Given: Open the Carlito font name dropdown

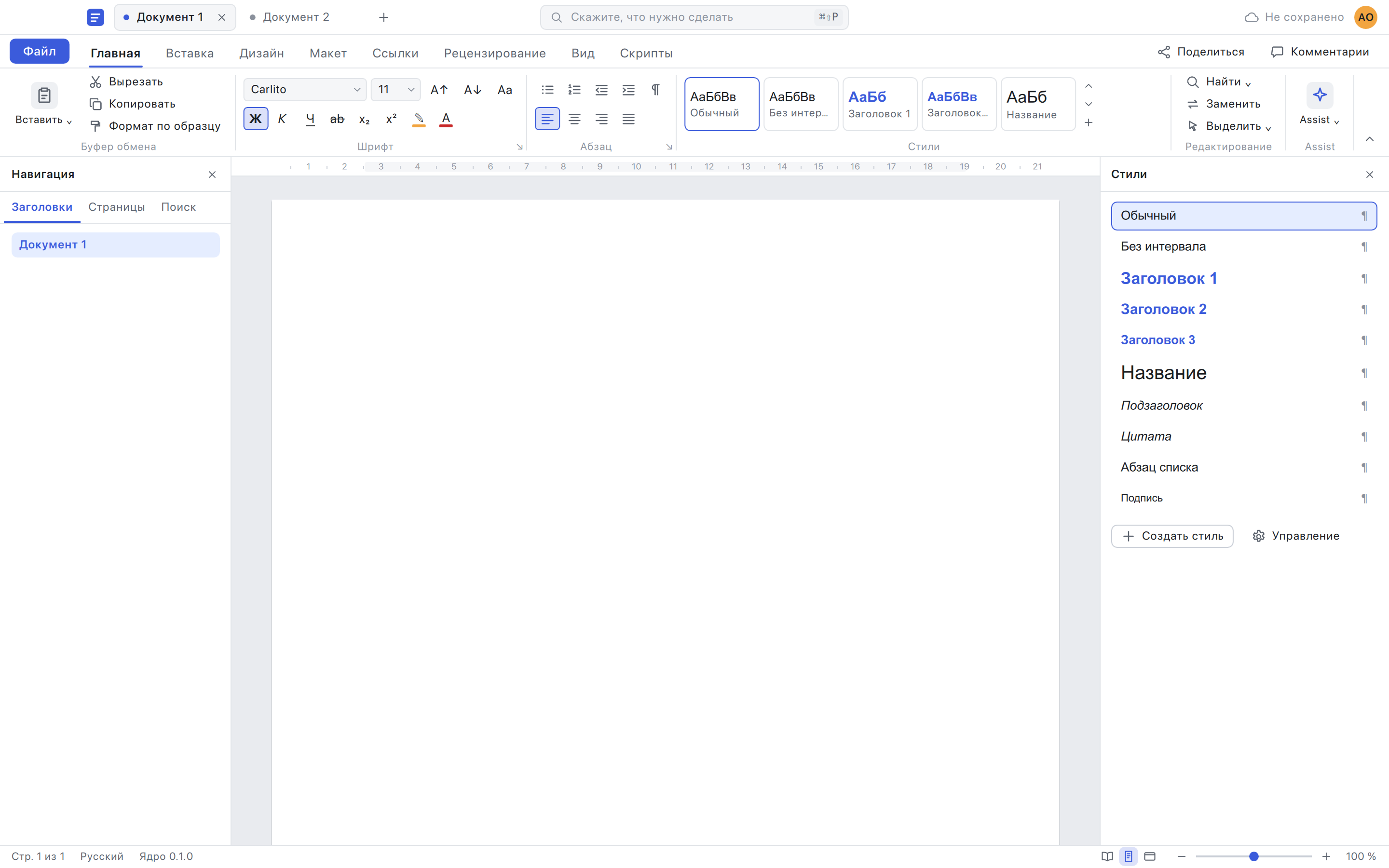Looking at the screenshot, I should pyautogui.click(x=305, y=90).
